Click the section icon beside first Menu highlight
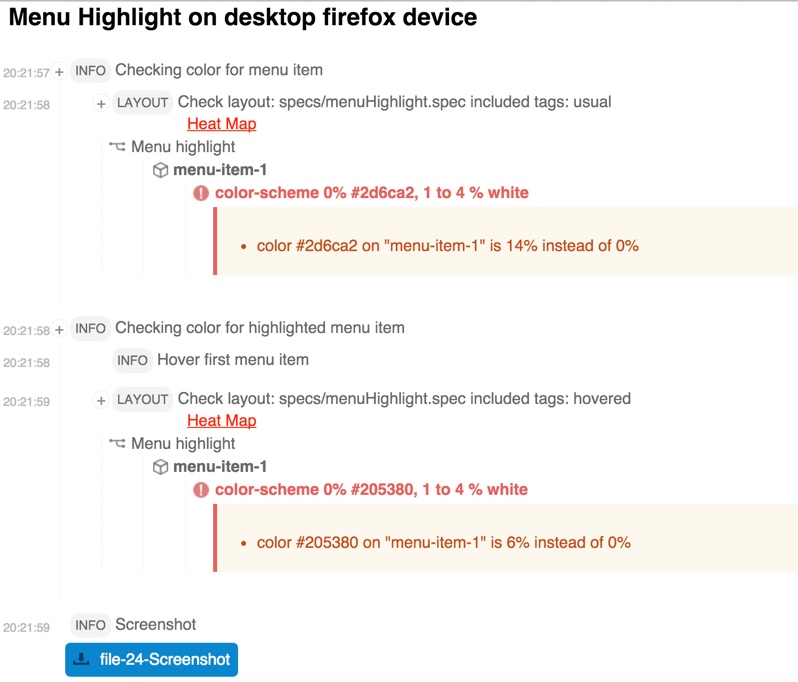Screen dimensions: 798x682 point(117,147)
